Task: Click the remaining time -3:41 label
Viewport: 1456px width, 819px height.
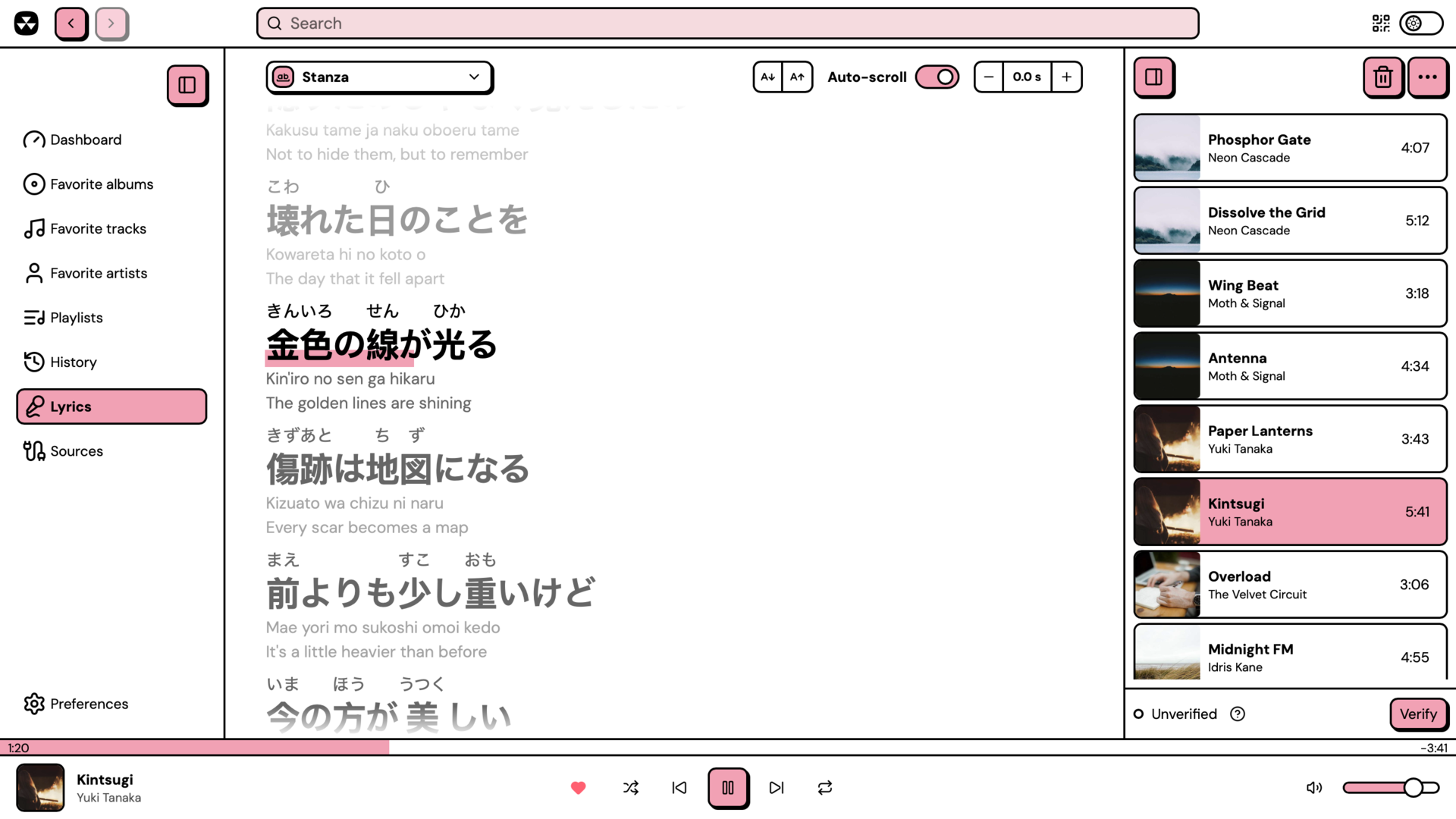Action: pyautogui.click(x=1433, y=748)
